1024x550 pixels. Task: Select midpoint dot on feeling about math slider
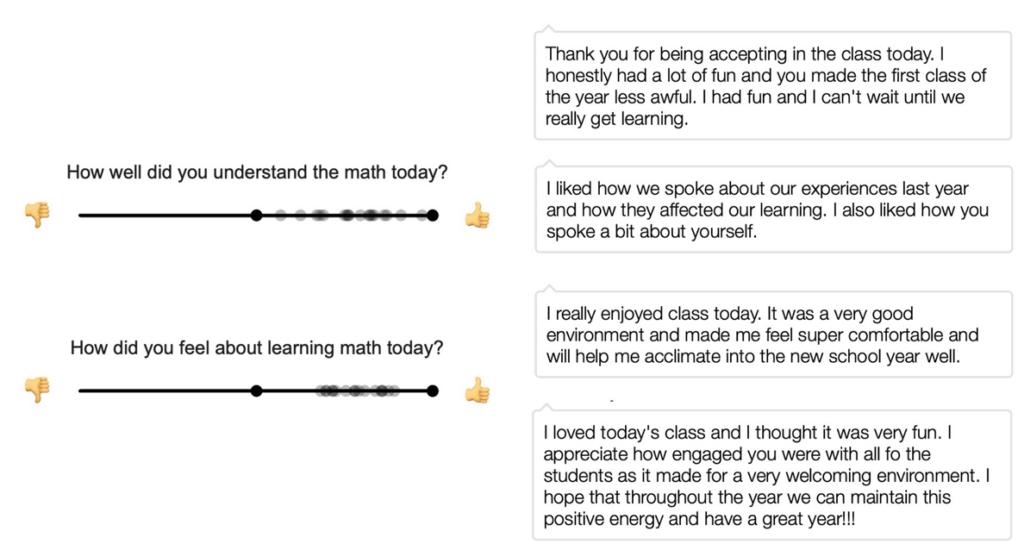[257, 391]
